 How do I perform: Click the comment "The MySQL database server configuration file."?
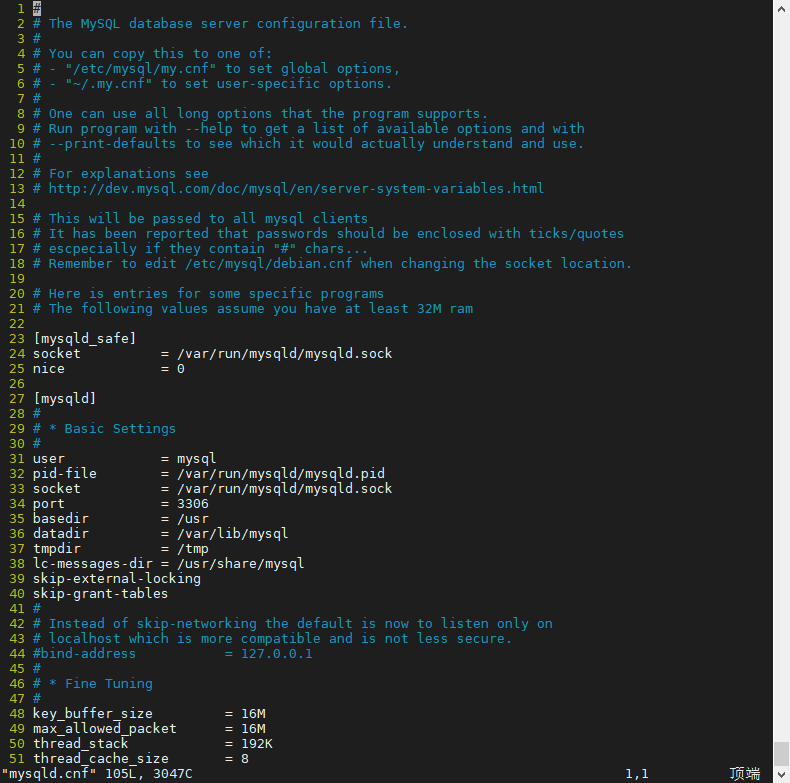[x=228, y=24]
